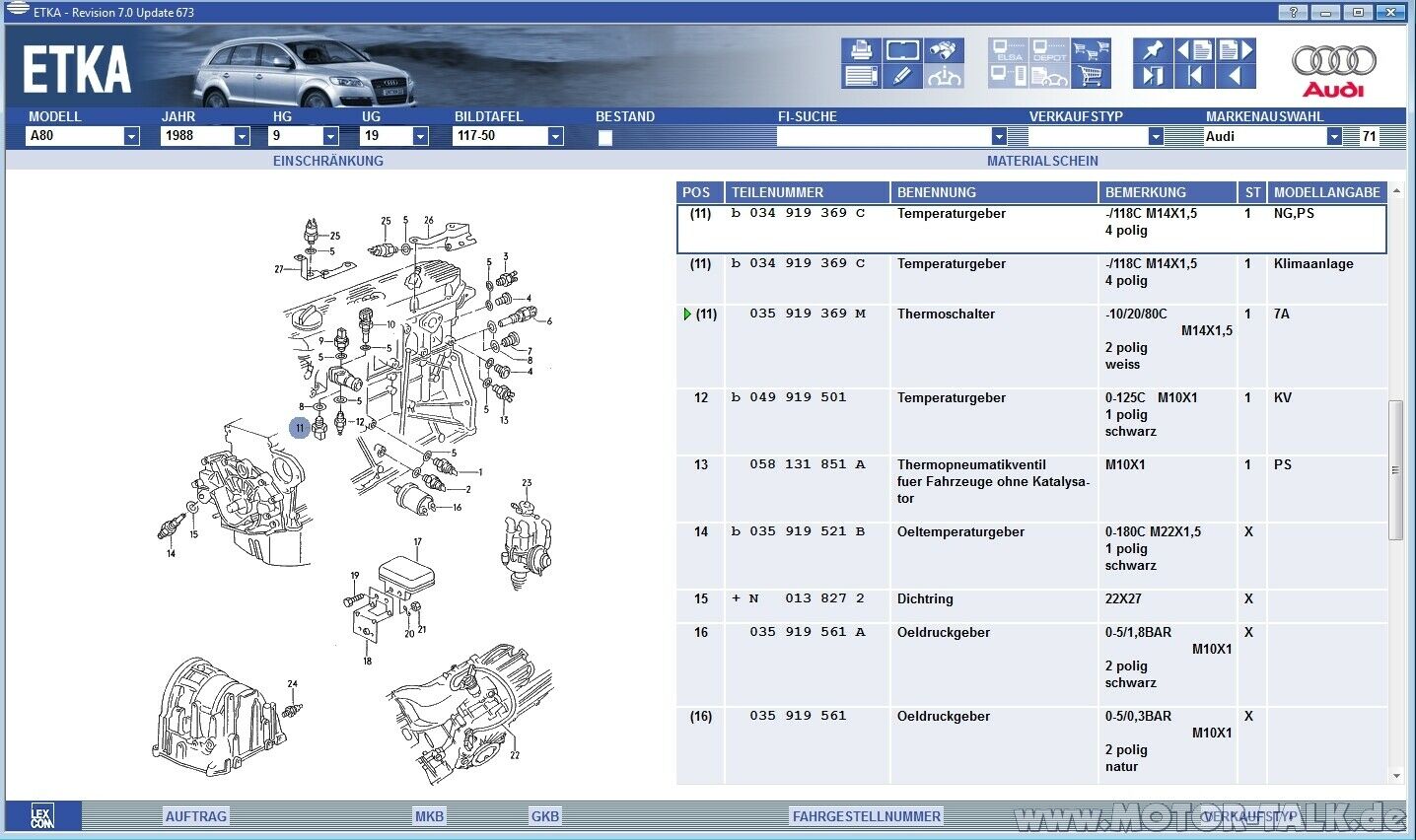The height and width of the screenshot is (840, 1416).
Task: Click the computer-to-server link icon
Action: (1009, 76)
